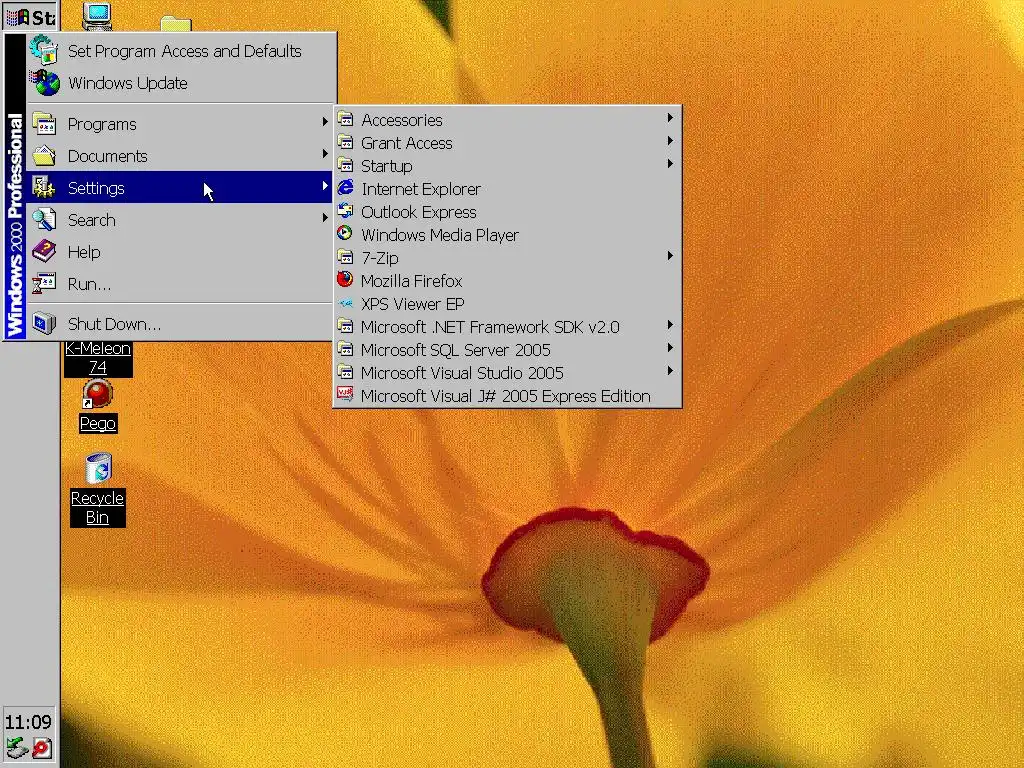The width and height of the screenshot is (1024, 768).
Task: Expand the Search submenu arrow
Action: coord(325,217)
